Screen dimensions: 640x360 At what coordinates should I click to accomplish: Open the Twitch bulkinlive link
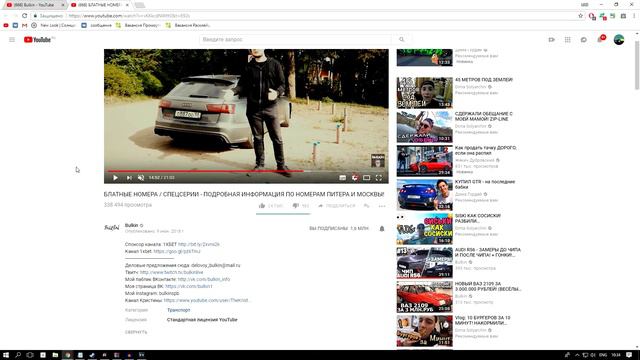coord(171,272)
